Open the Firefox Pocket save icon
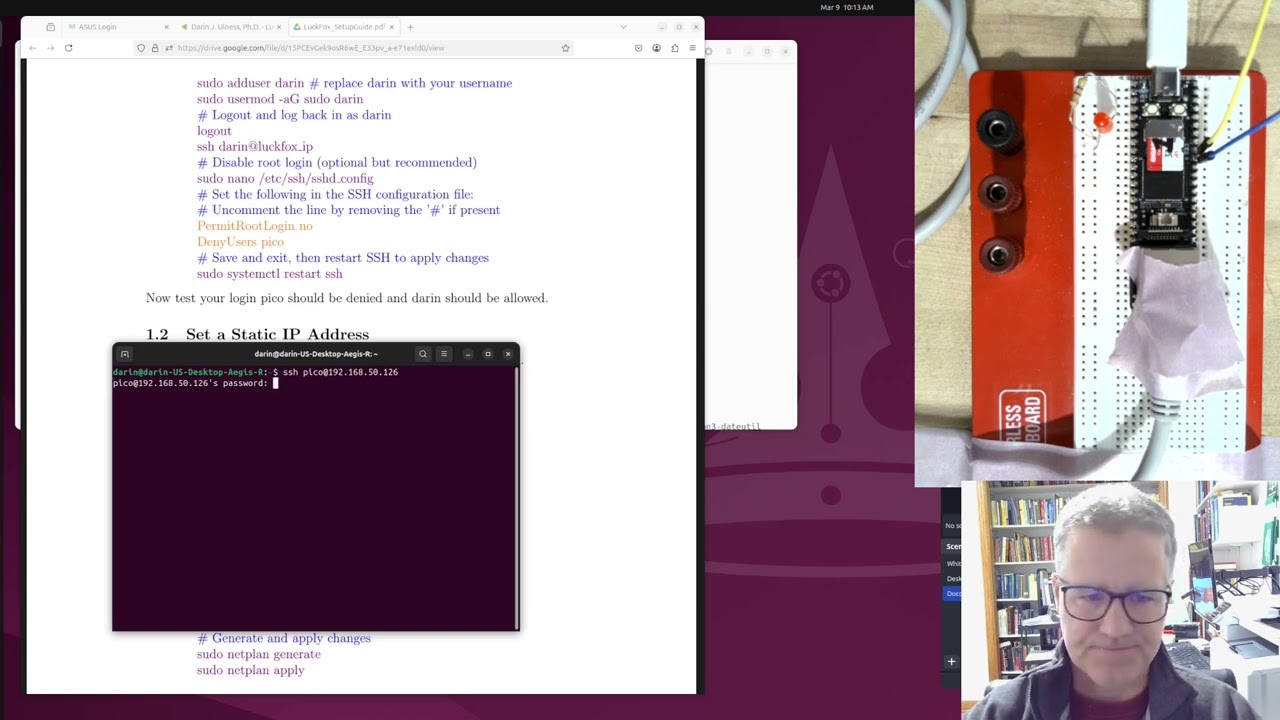Viewport: 1280px width, 720px height. pyautogui.click(x=638, y=48)
